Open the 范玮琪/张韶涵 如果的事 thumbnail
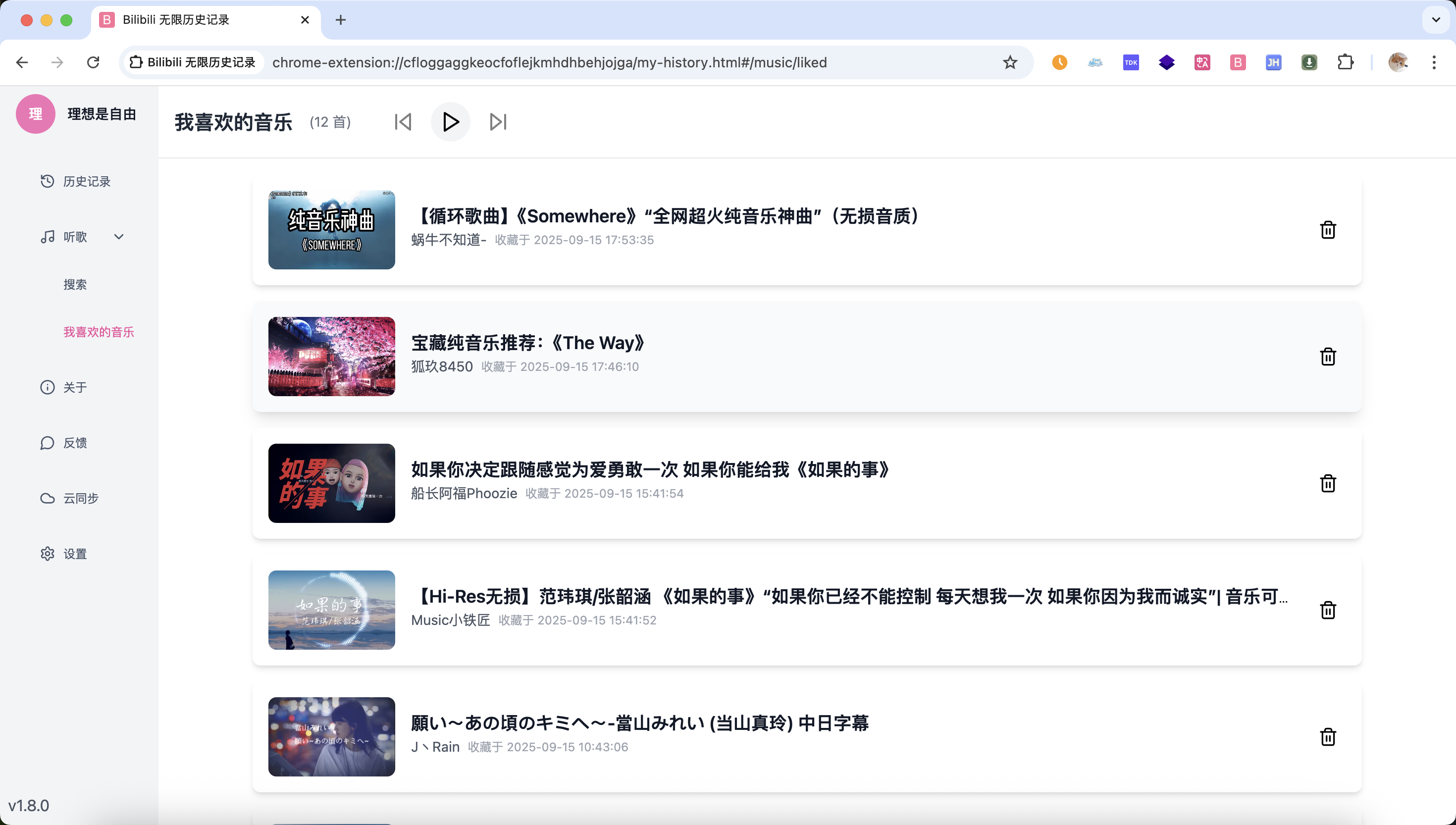Image resolution: width=1456 pixels, height=825 pixels. (331, 610)
